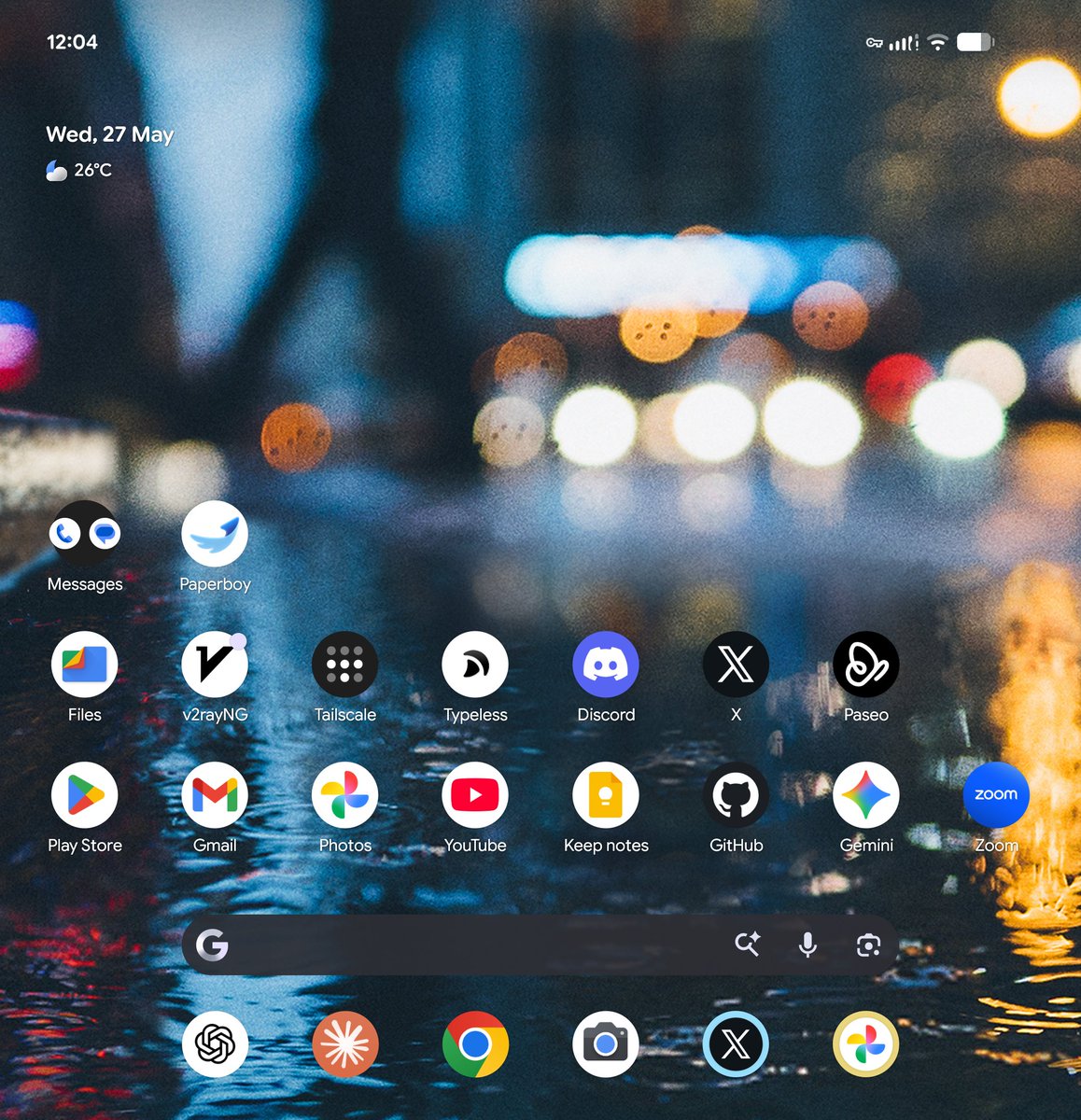Open Google Lens camera search
The height and width of the screenshot is (1120, 1081).
point(868,945)
